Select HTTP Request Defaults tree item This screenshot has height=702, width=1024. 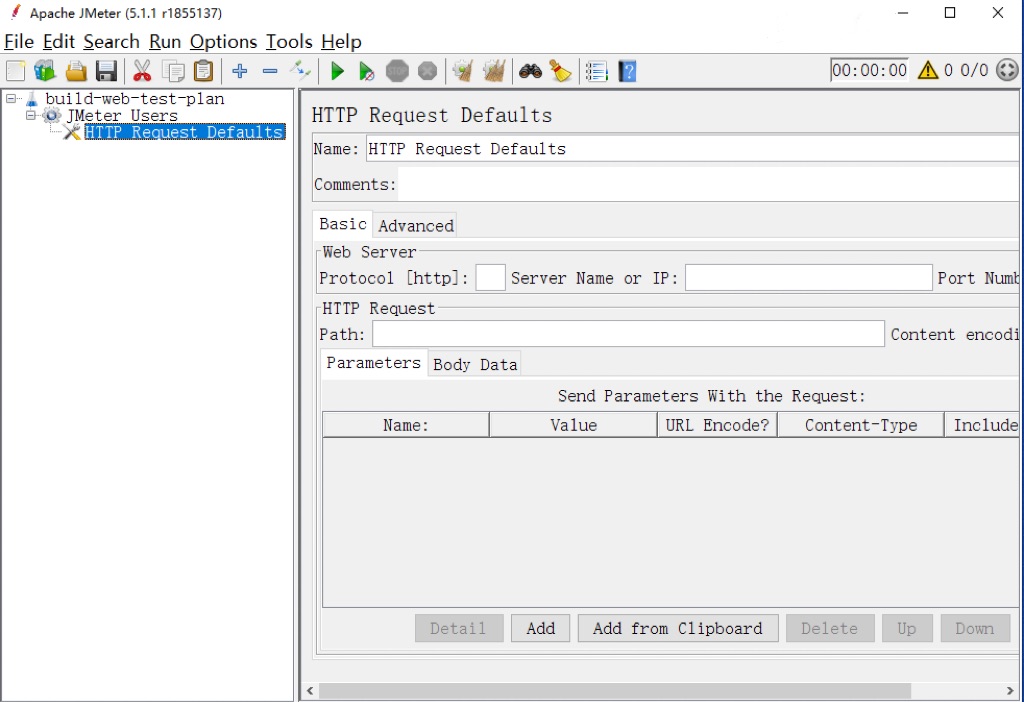click(185, 133)
